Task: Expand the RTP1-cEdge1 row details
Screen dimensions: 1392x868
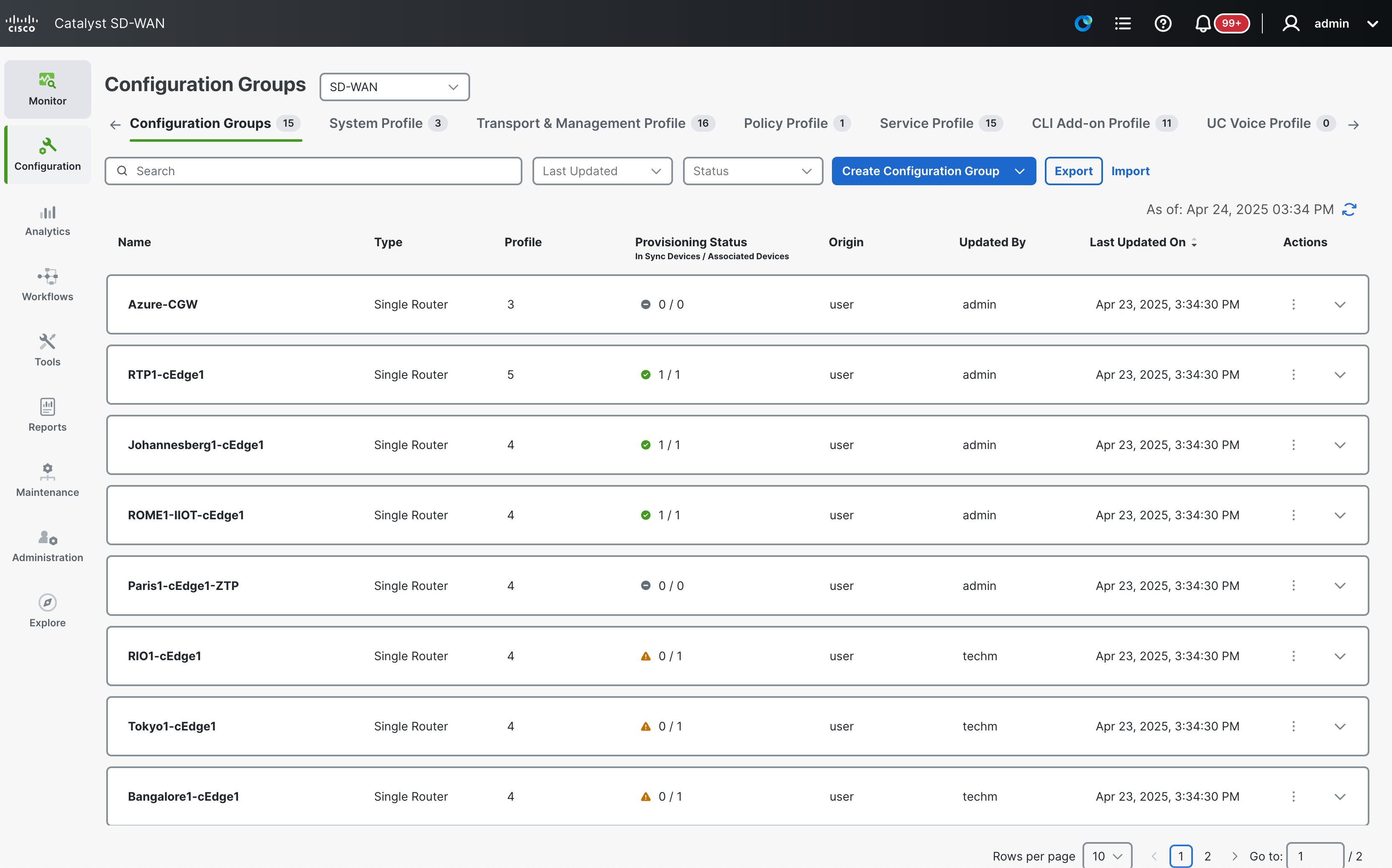Action: pos(1340,375)
